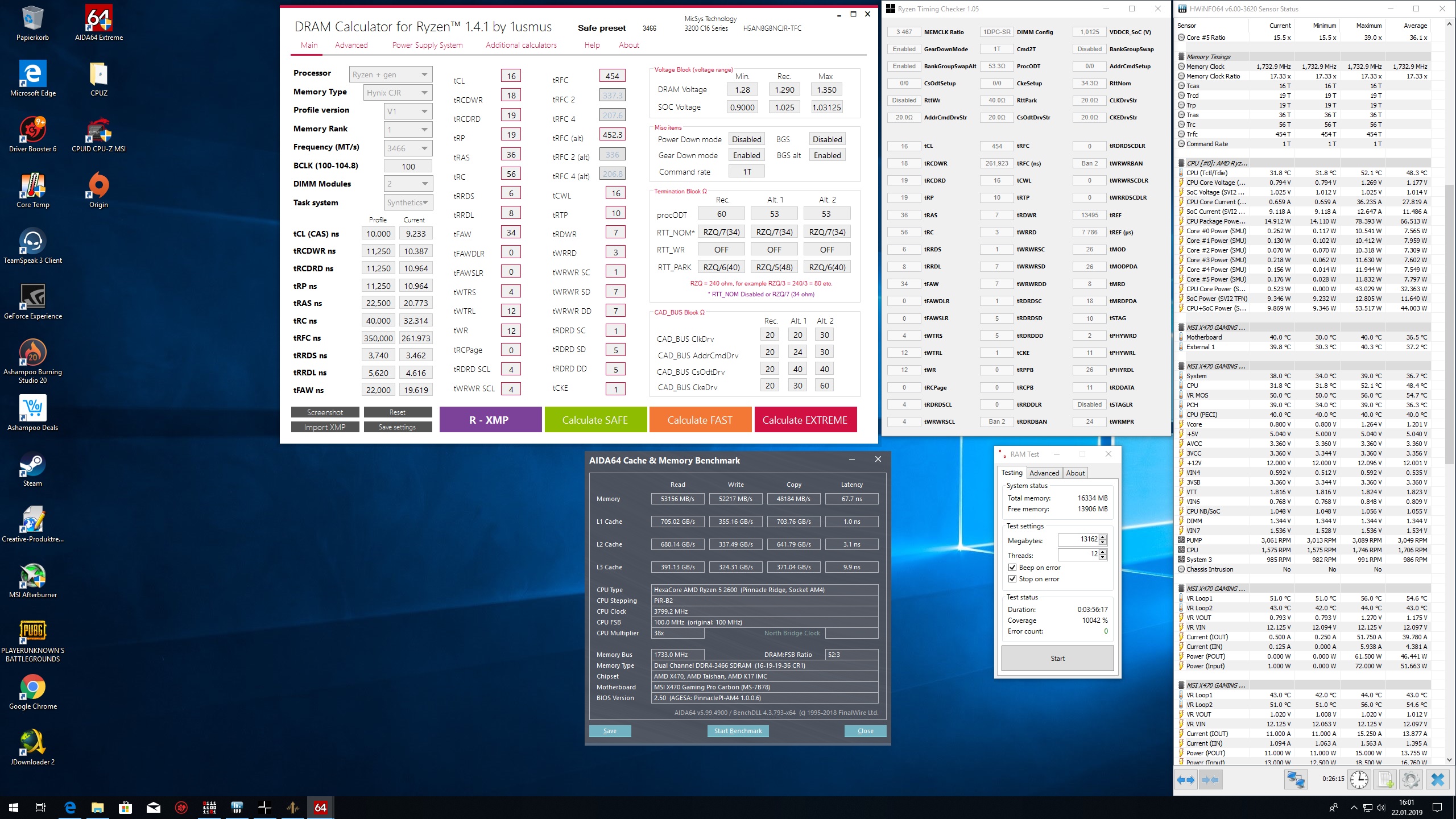The image size is (1456, 819).
Task: Switch to Power Supply System tab
Action: click(x=427, y=45)
